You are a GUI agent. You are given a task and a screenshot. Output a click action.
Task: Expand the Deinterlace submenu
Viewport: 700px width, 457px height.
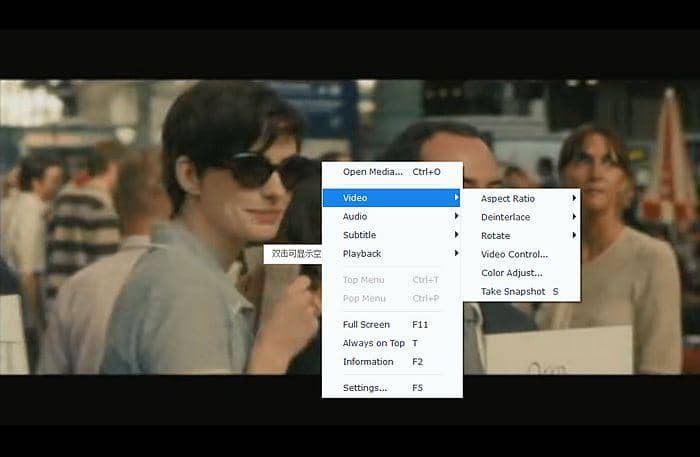521,217
